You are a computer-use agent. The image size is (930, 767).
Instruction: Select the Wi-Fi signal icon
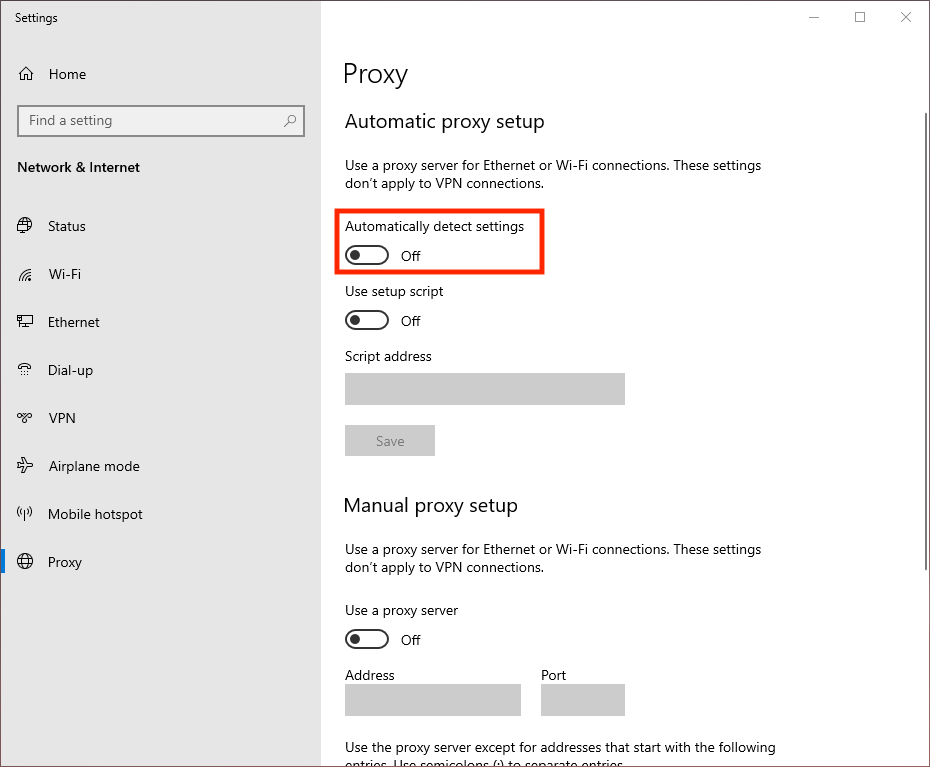pos(24,274)
